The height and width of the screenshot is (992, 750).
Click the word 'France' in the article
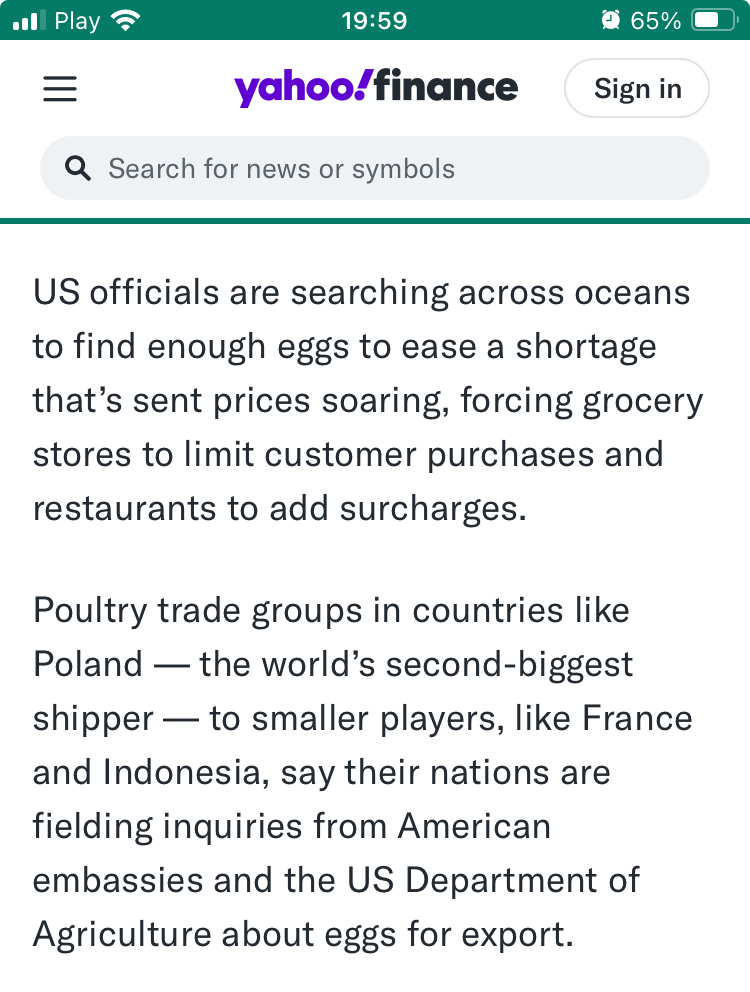pyautogui.click(x=636, y=719)
